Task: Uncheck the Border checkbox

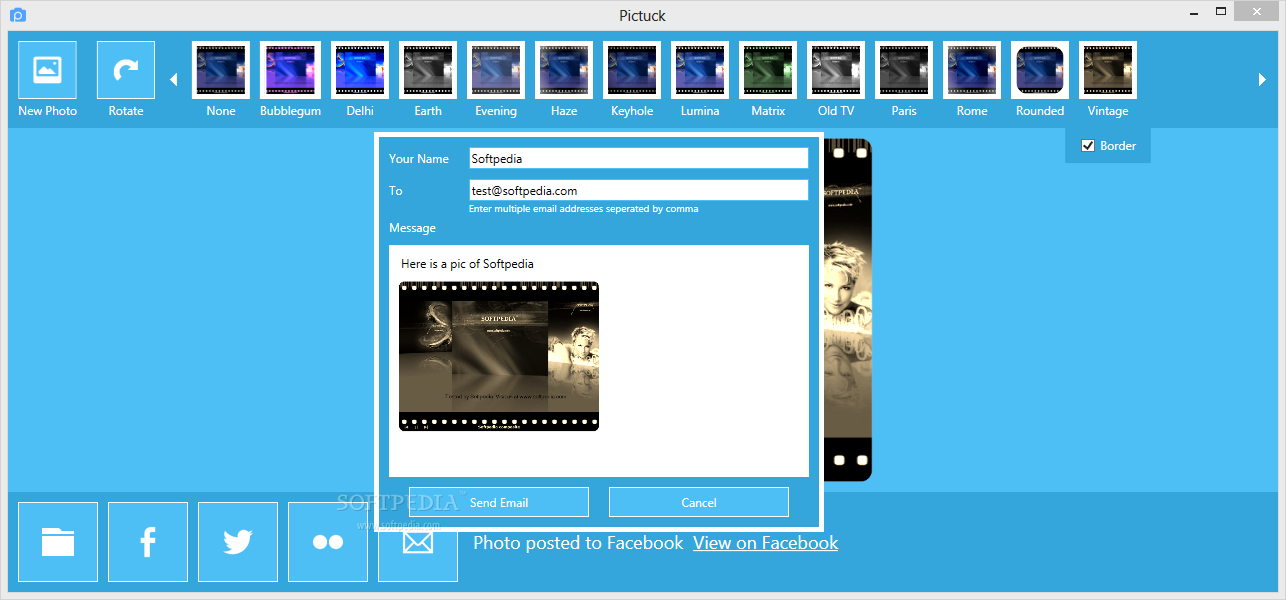Action: pyautogui.click(x=1088, y=146)
